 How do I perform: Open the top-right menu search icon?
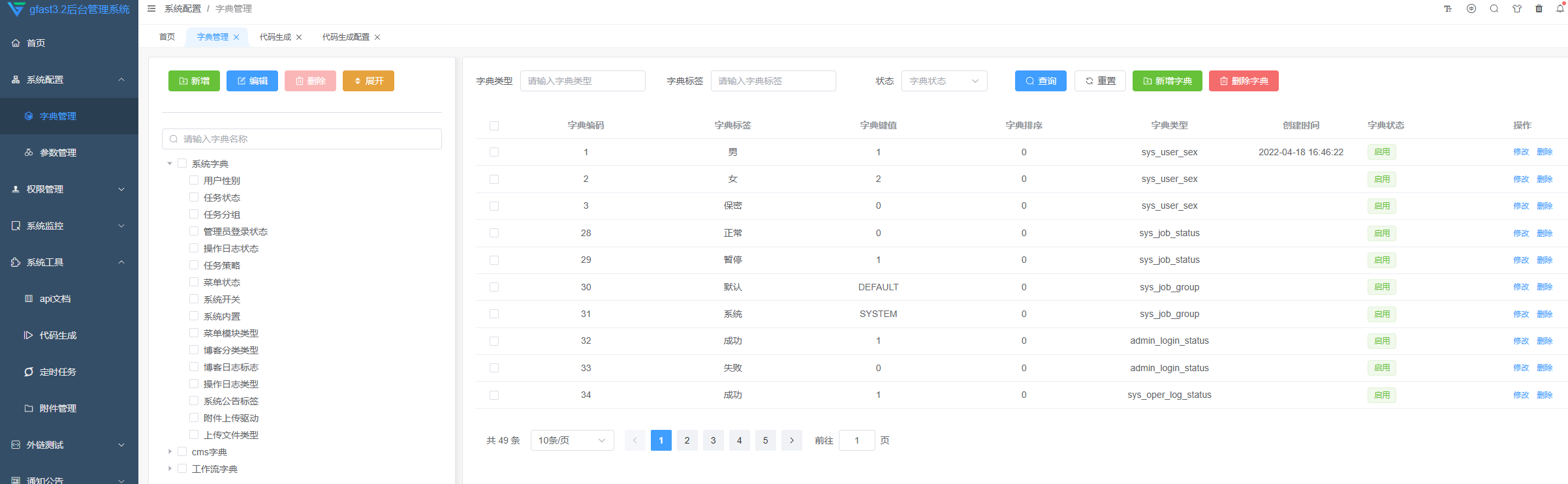tap(1494, 9)
